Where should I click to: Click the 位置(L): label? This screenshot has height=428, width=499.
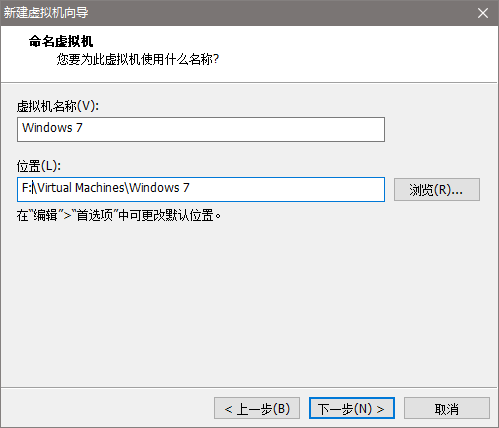(39, 166)
